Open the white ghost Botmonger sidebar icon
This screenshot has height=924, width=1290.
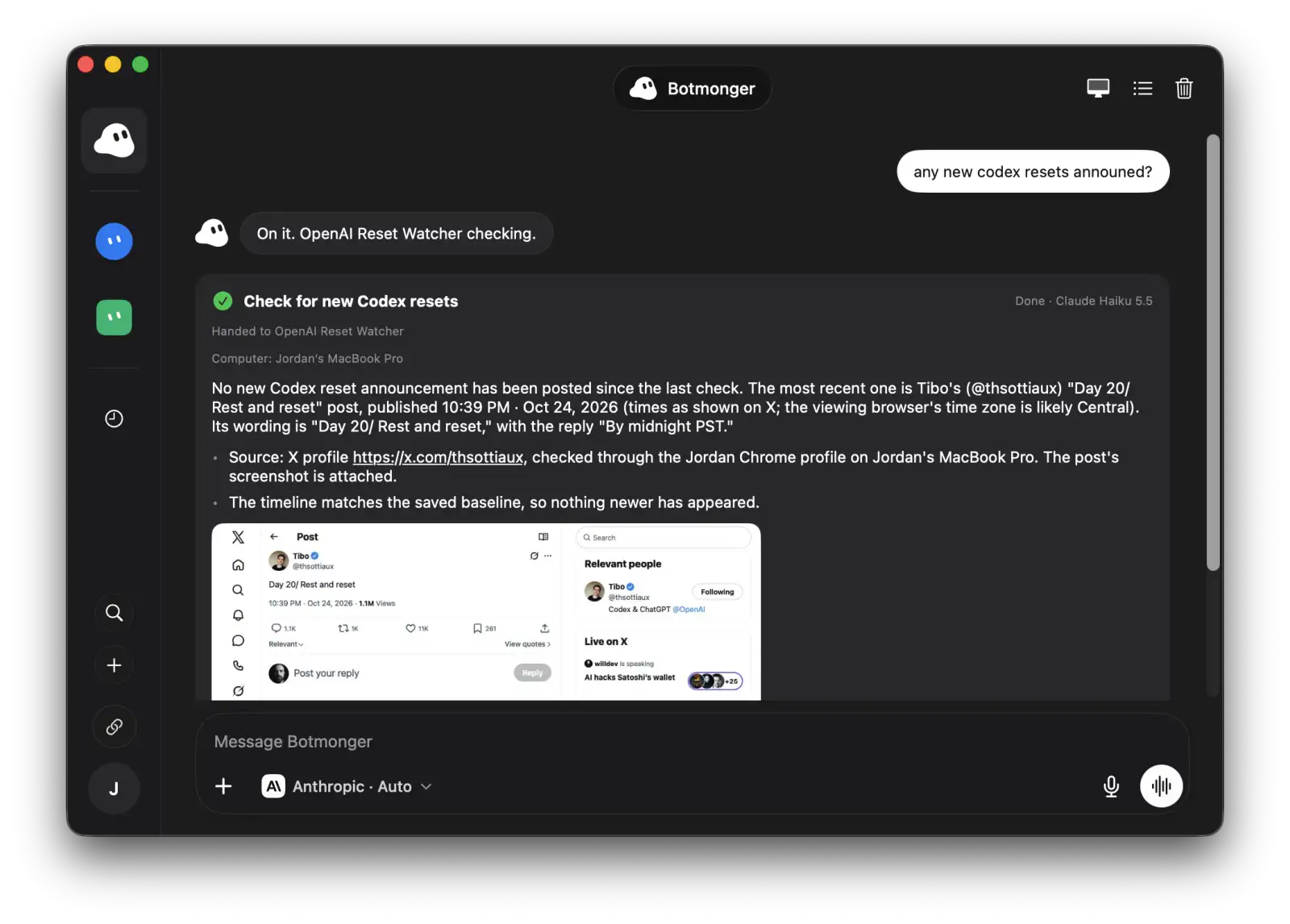pyautogui.click(x=114, y=140)
